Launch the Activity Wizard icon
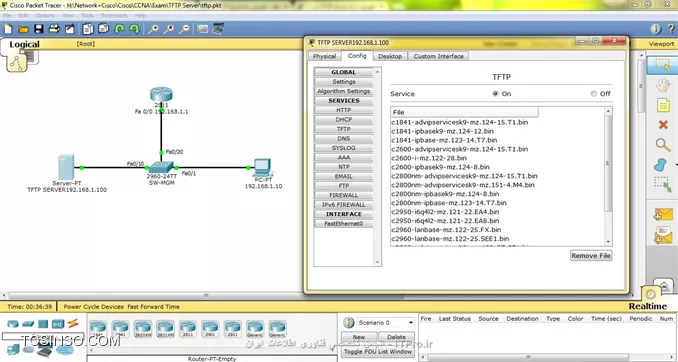The height and width of the screenshot is (362, 678). click(70, 29)
